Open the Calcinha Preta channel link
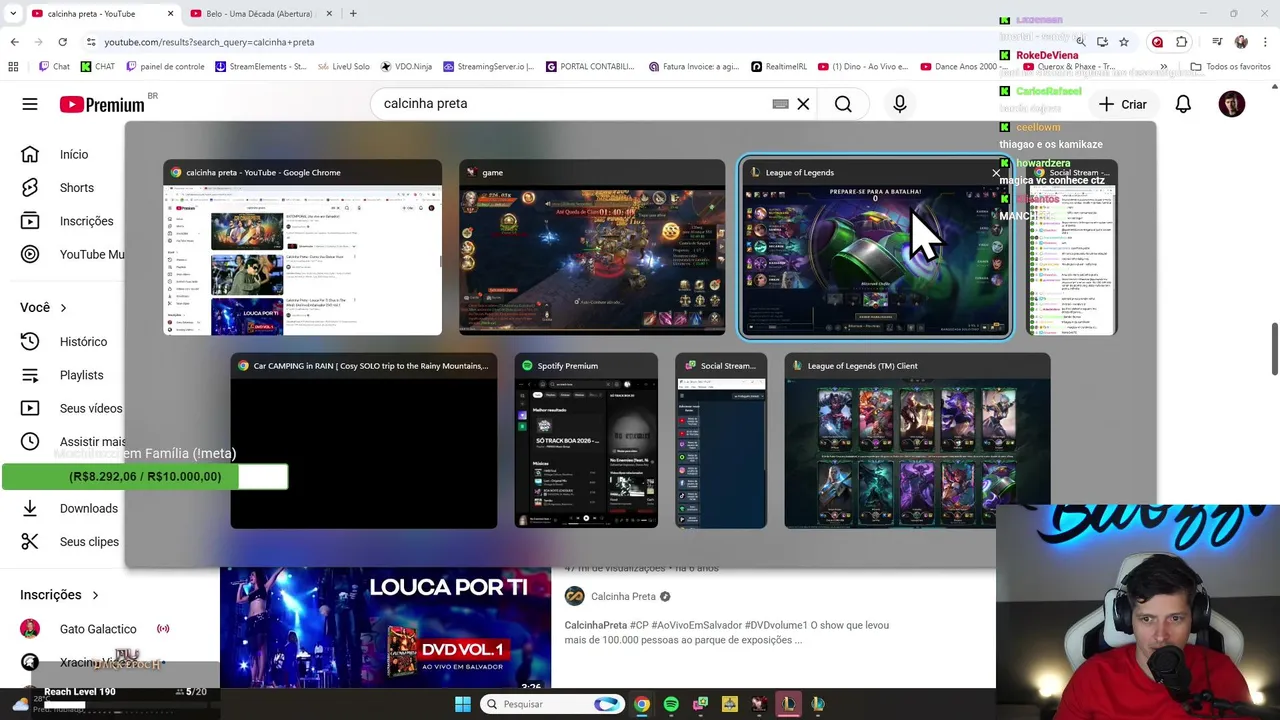The height and width of the screenshot is (720, 1280). click(623, 597)
